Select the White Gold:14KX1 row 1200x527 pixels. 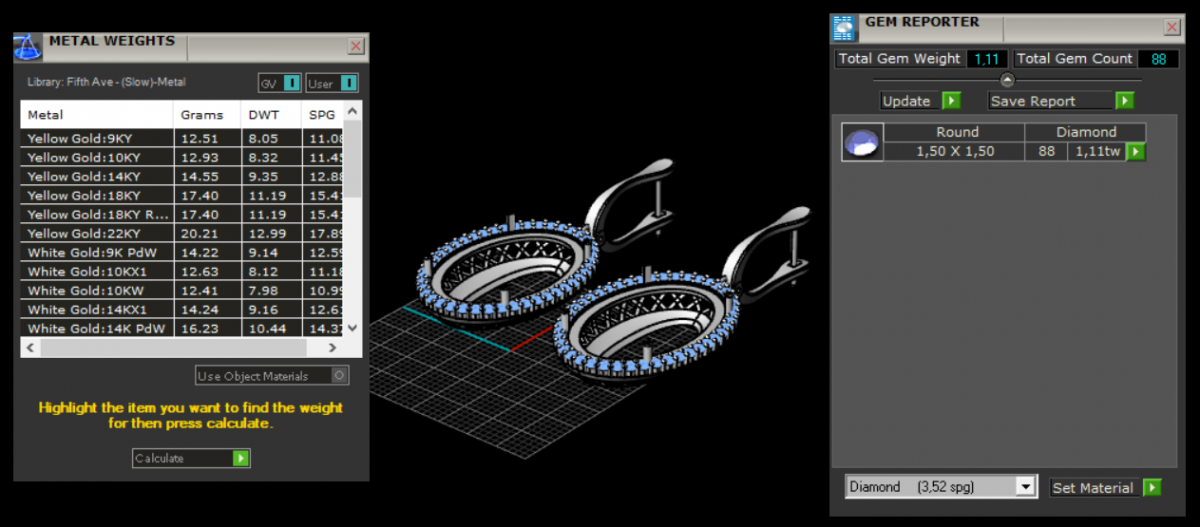coord(182,310)
